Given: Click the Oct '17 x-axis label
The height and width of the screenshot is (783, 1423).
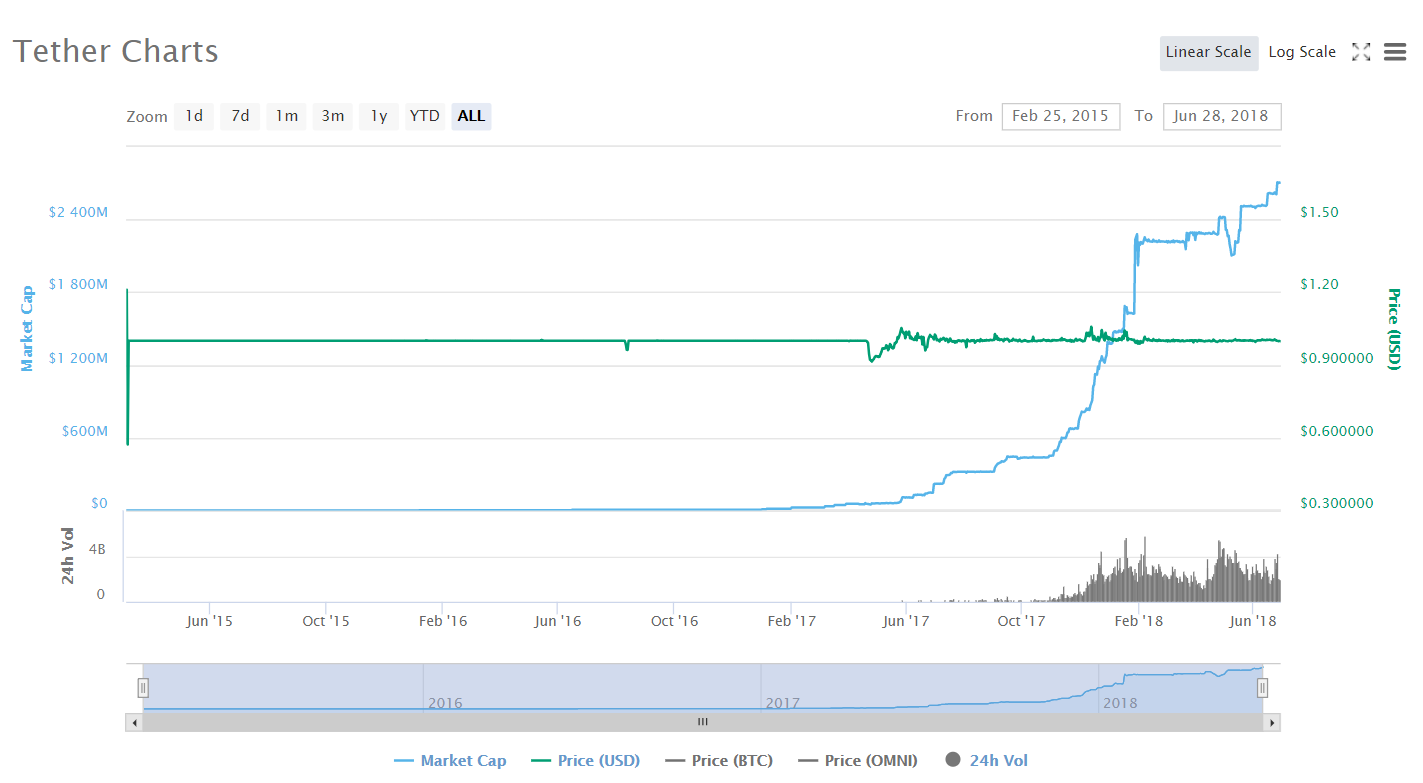Looking at the screenshot, I should [x=1022, y=621].
